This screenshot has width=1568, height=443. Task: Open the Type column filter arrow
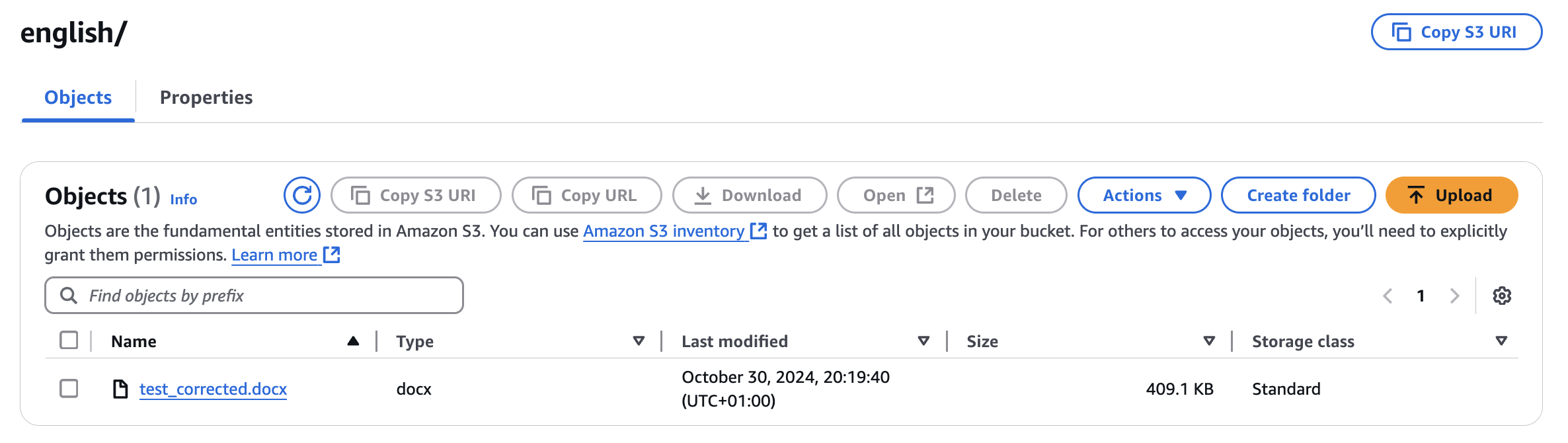[639, 341]
